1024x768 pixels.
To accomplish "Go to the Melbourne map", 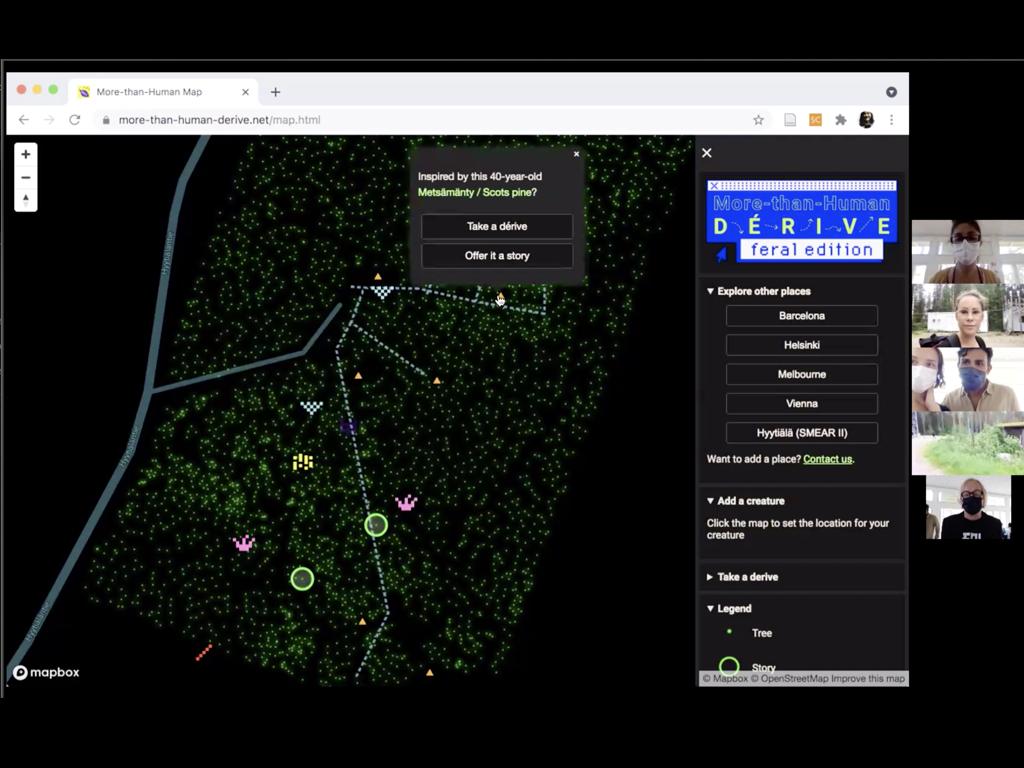I will (801, 374).
